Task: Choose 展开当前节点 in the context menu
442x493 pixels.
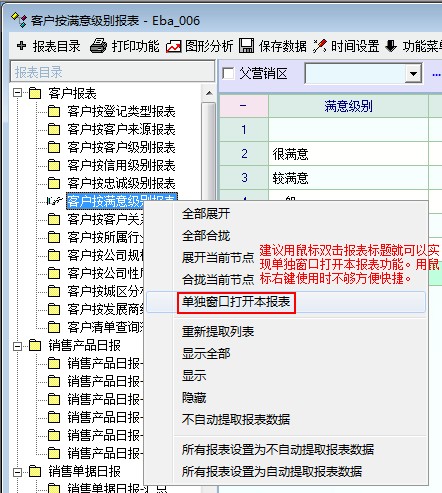Action: click(218, 257)
